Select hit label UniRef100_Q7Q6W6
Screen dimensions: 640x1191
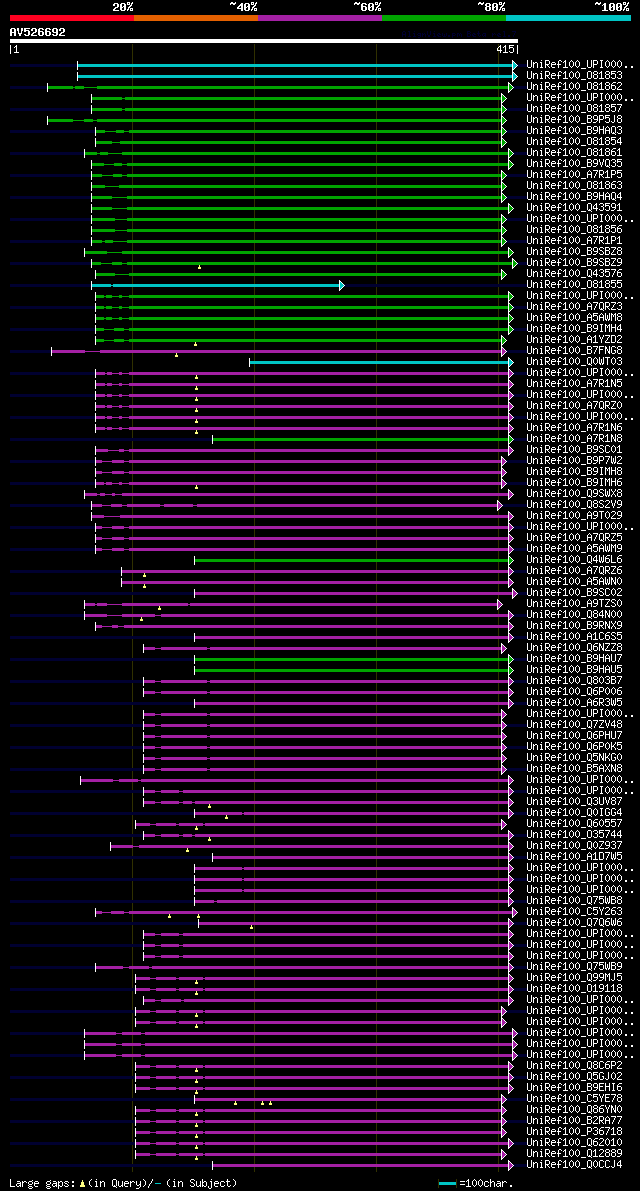(574, 924)
